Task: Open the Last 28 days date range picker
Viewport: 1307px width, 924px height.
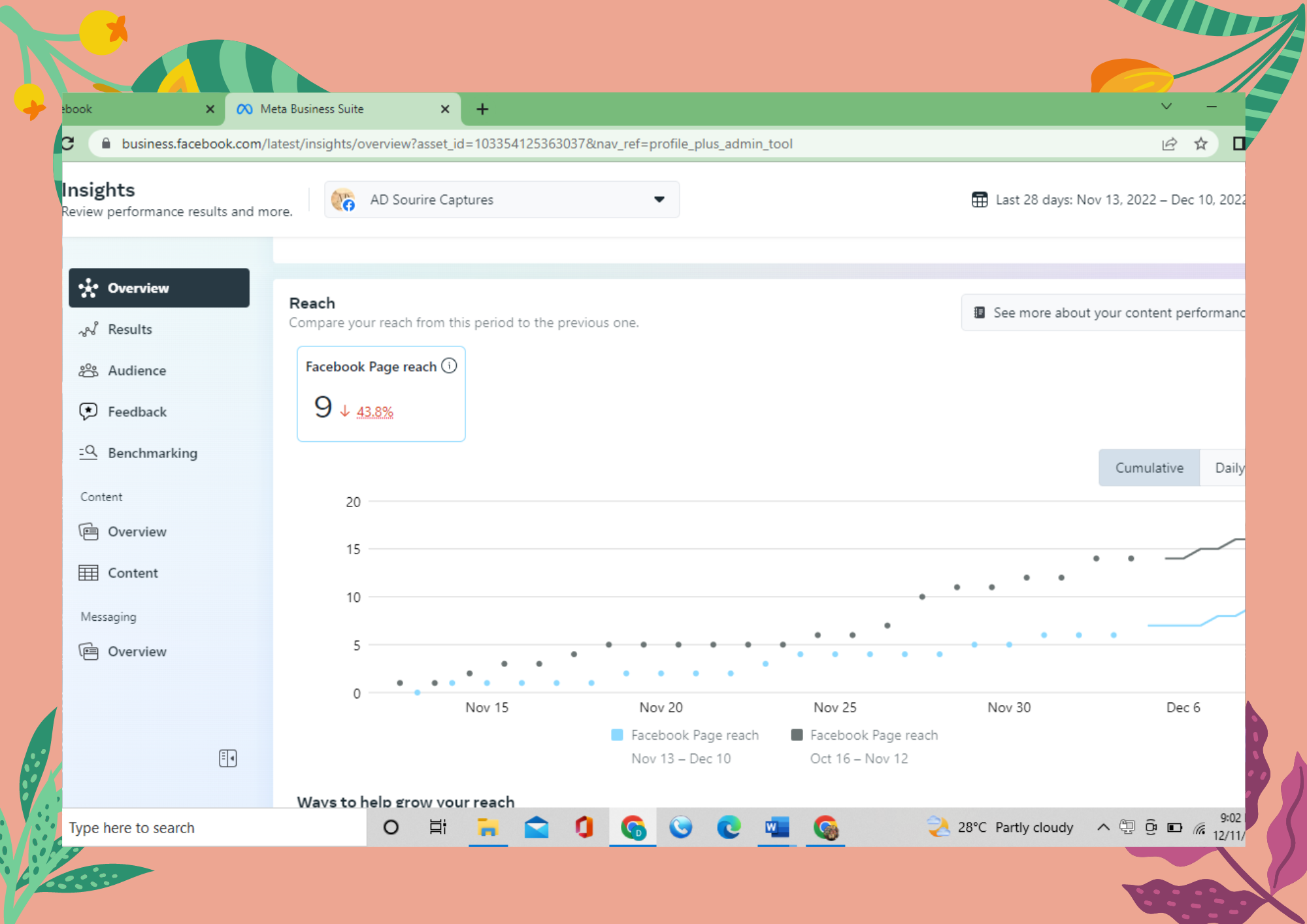Action: [1108, 199]
